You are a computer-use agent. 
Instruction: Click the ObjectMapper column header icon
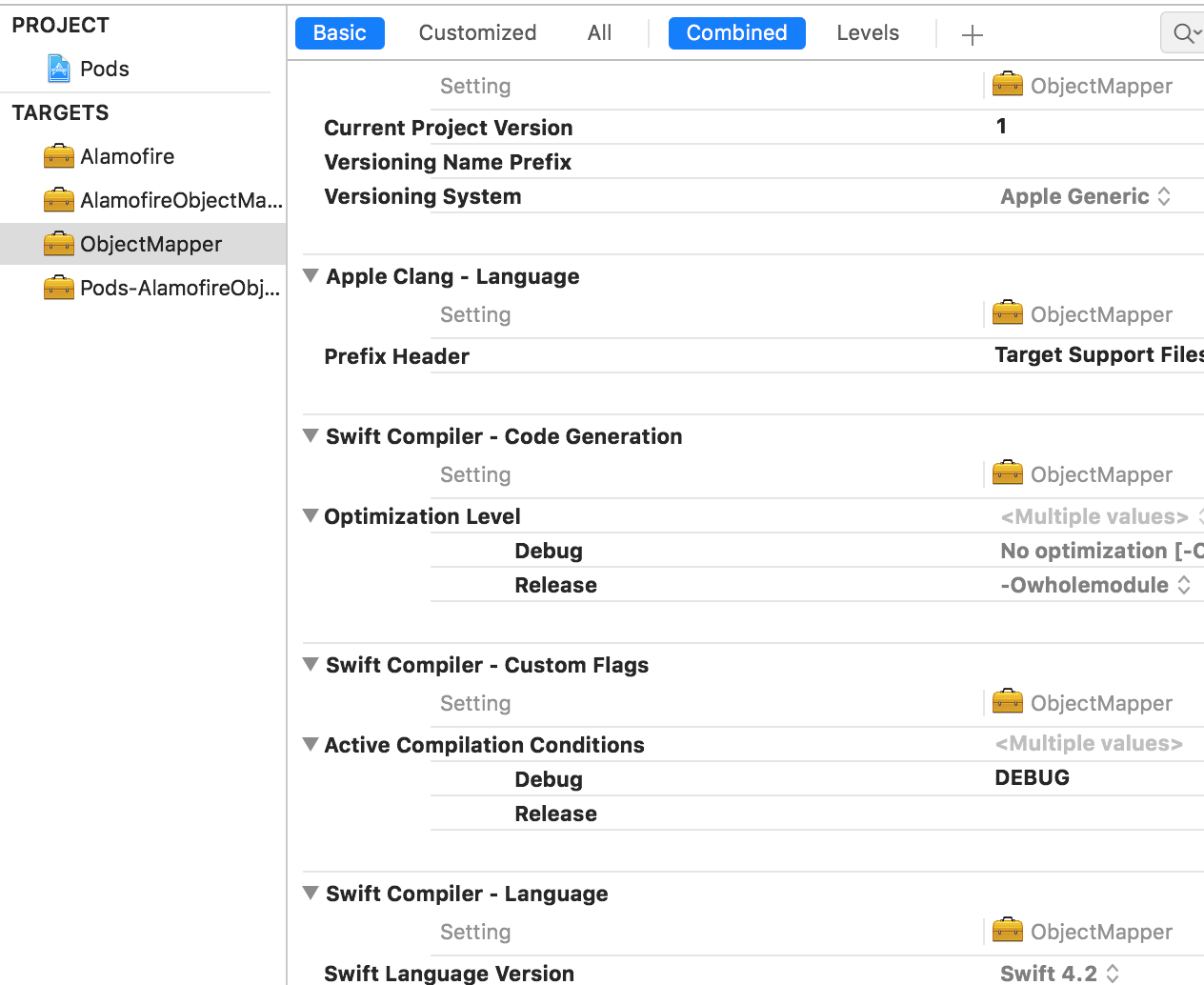click(x=1007, y=85)
